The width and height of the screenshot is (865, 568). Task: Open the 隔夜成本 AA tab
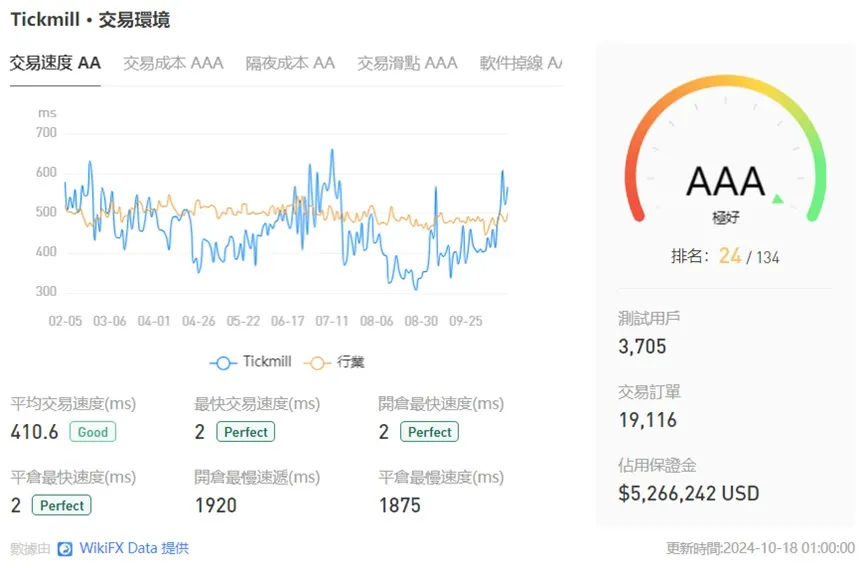tap(290, 63)
